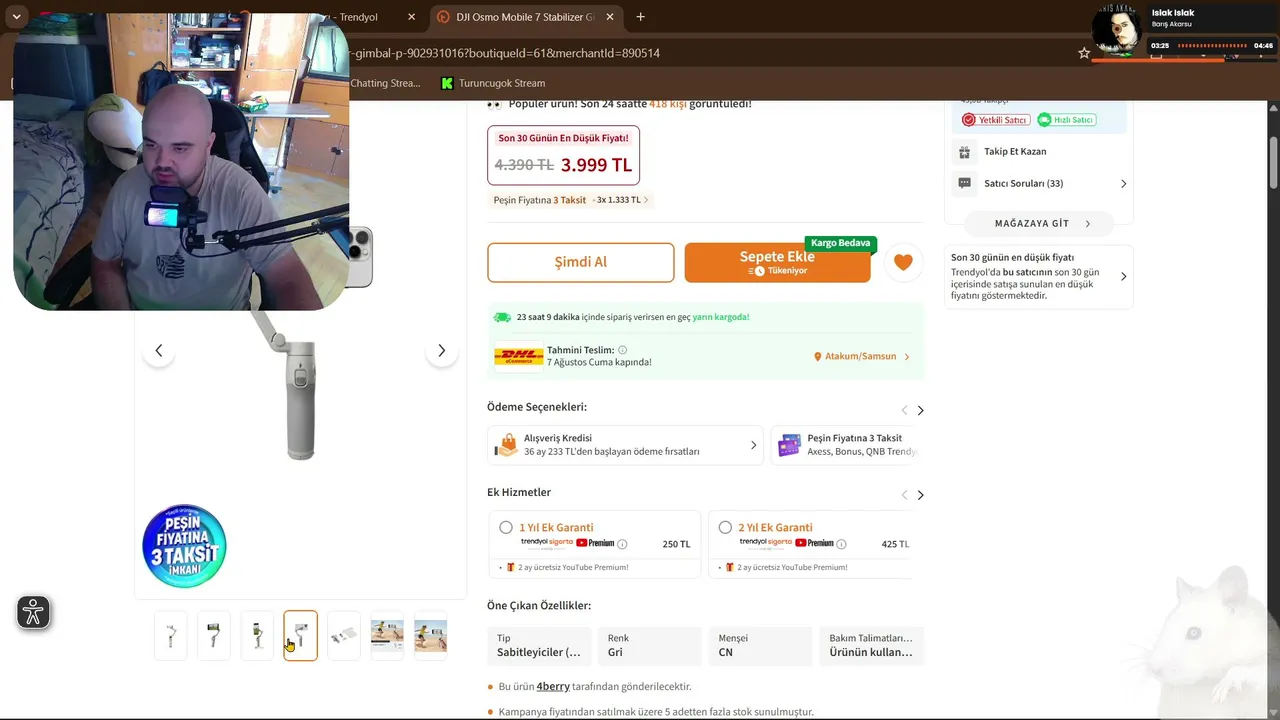Add product to favorites with heart icon
The height and width of the screenshot is (720, 1280).
(x=903, y=262)
